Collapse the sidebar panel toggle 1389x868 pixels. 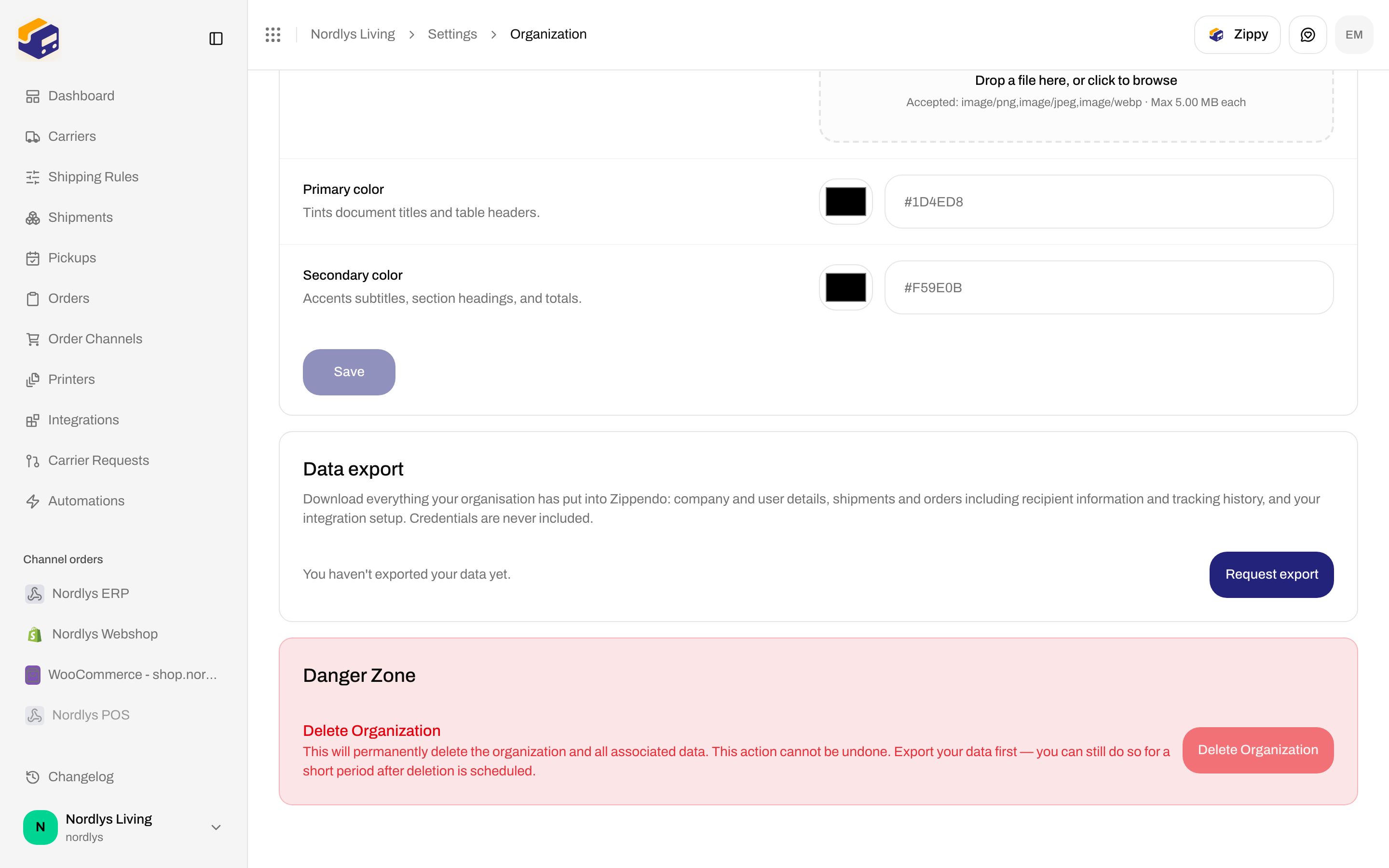point(216,39)
